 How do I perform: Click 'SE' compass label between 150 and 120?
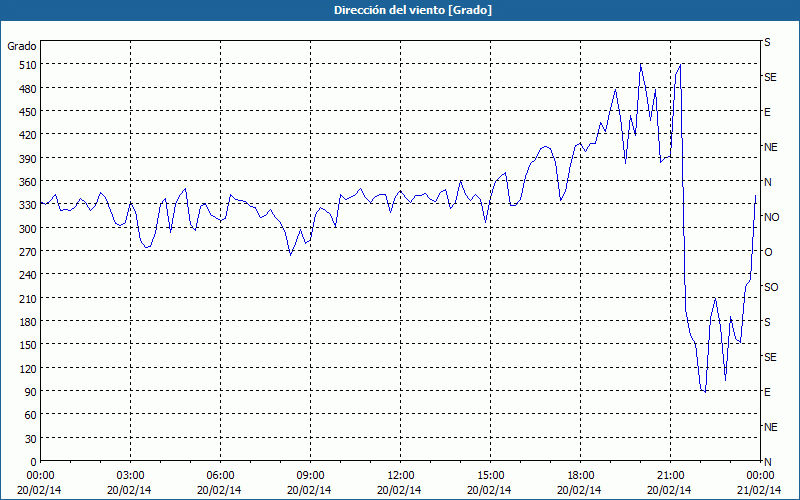coord(770,357)
